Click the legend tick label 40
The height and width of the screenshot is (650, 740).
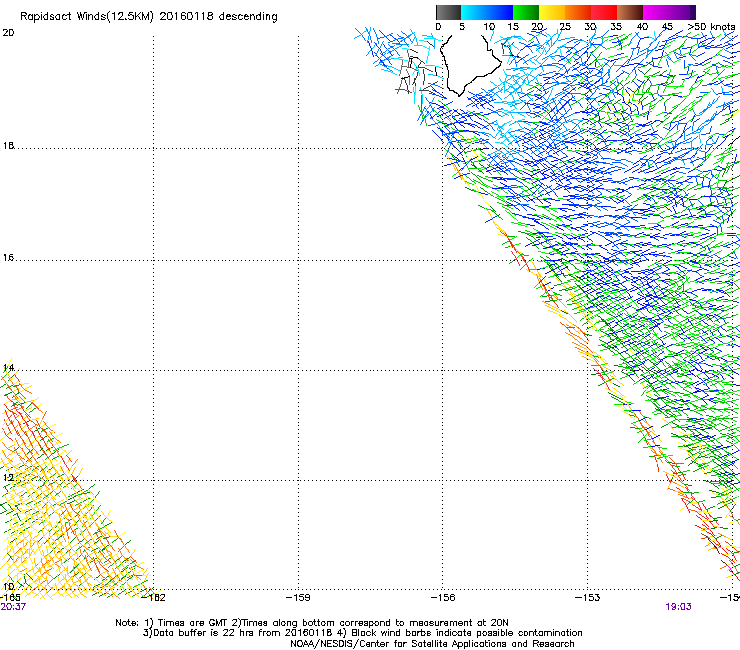(x=642, y=27)
